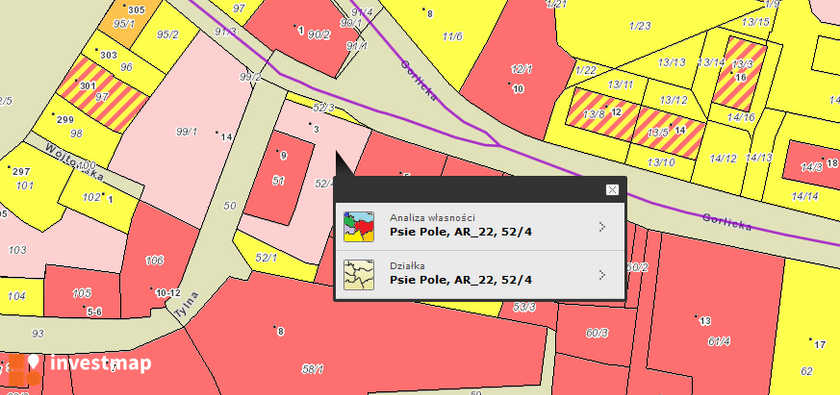This screenshot has height=395, width=840.
Task: Select striped parcel 13/8 on map
Action: click(602, 114)
